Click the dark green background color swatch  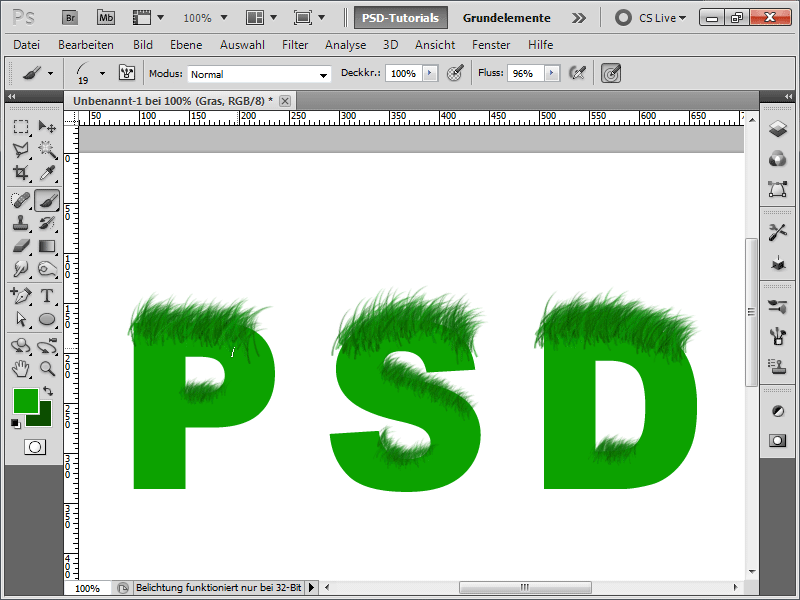coord(43,418)
